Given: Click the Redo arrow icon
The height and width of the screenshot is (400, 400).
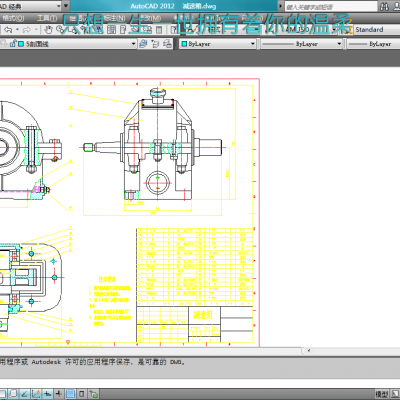Looking at the screenshot, I should pos(27,30).
